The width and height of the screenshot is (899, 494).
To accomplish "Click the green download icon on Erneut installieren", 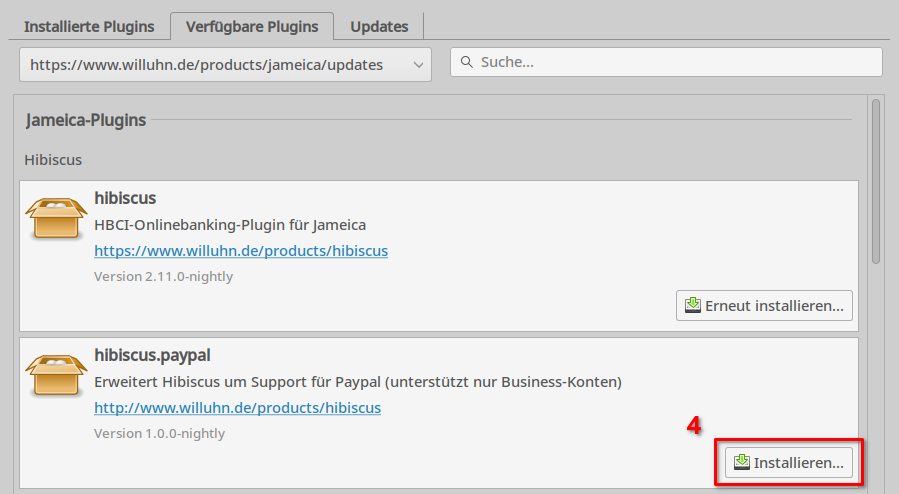I will (x=693, y=305).
